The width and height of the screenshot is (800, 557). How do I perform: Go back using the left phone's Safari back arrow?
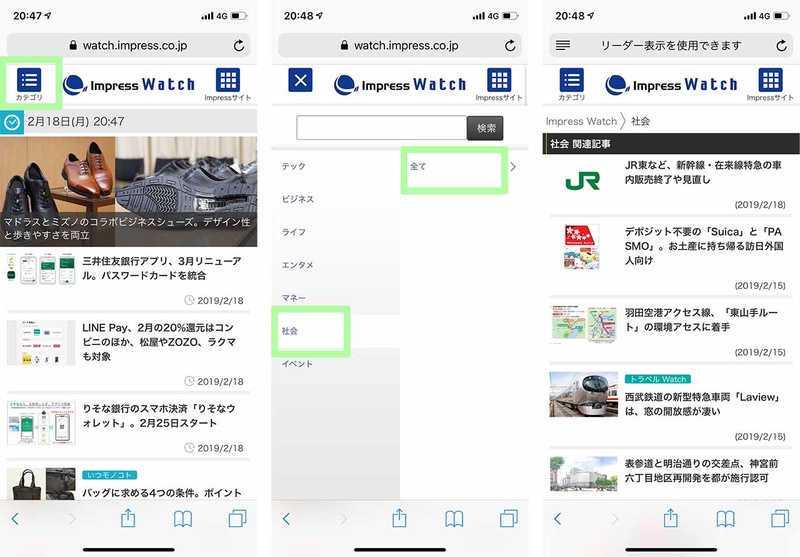(15, 519)
